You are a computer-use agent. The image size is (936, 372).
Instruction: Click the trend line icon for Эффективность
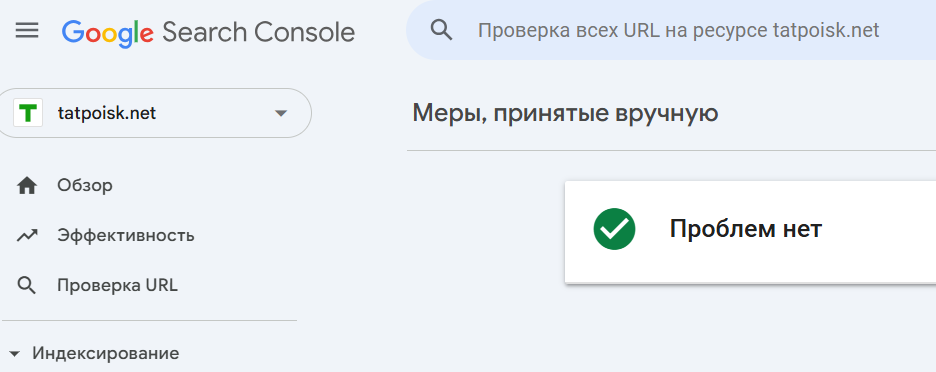[27, 236]
